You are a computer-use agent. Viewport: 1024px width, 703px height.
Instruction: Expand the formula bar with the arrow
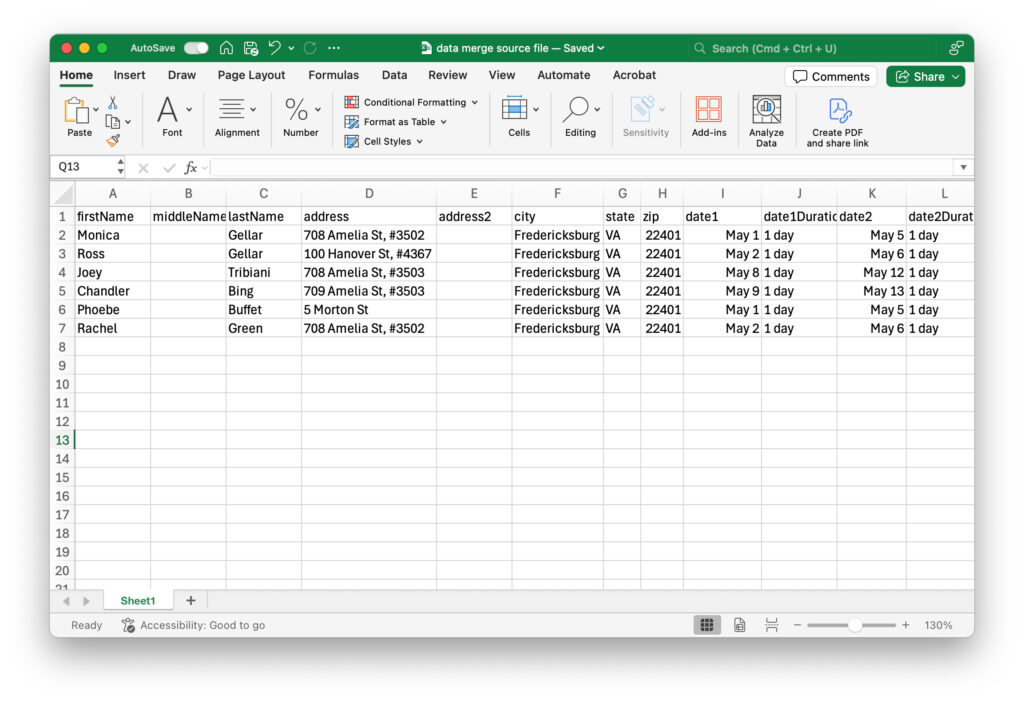(963, 168)
